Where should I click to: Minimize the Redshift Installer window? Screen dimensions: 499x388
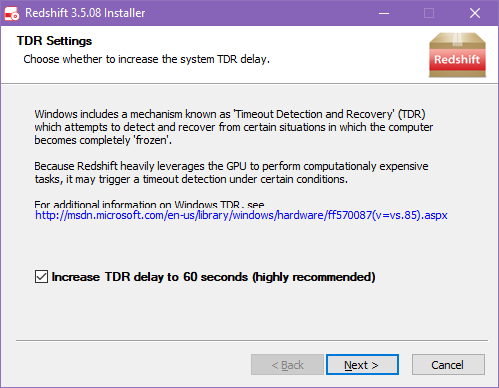(x=384, y=13)
